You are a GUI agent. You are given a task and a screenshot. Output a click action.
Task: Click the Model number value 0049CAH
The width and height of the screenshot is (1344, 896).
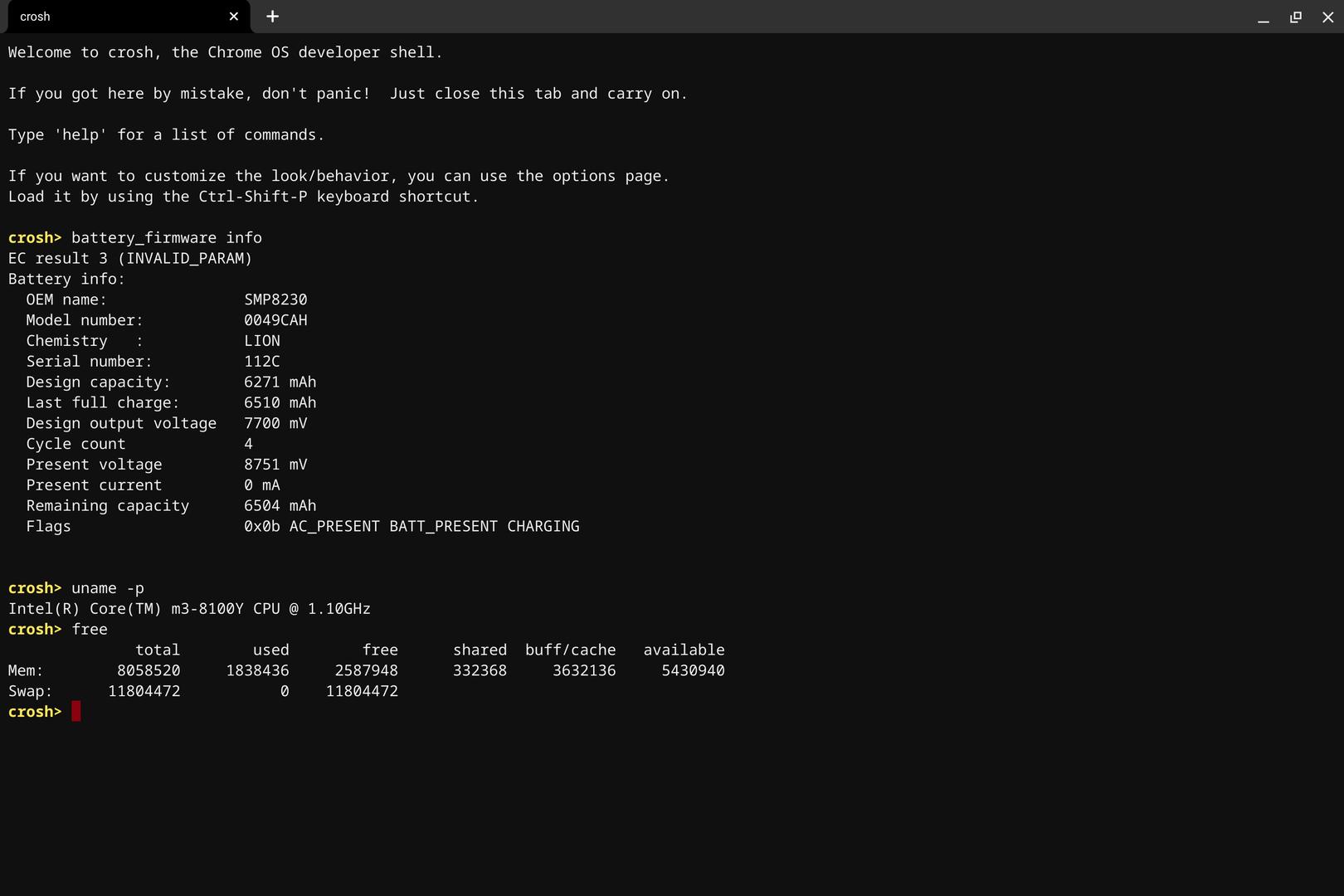(x=275, y=320)
